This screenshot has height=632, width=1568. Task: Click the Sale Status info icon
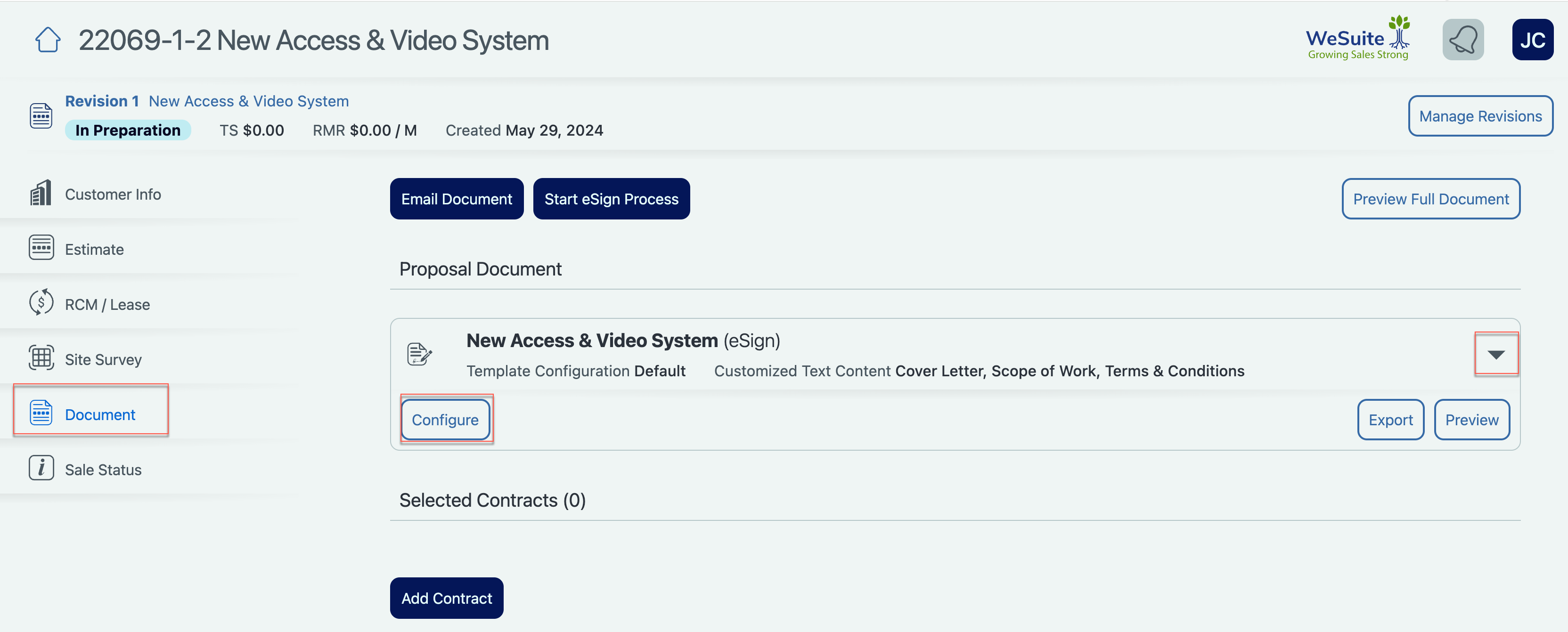[41, 468]
